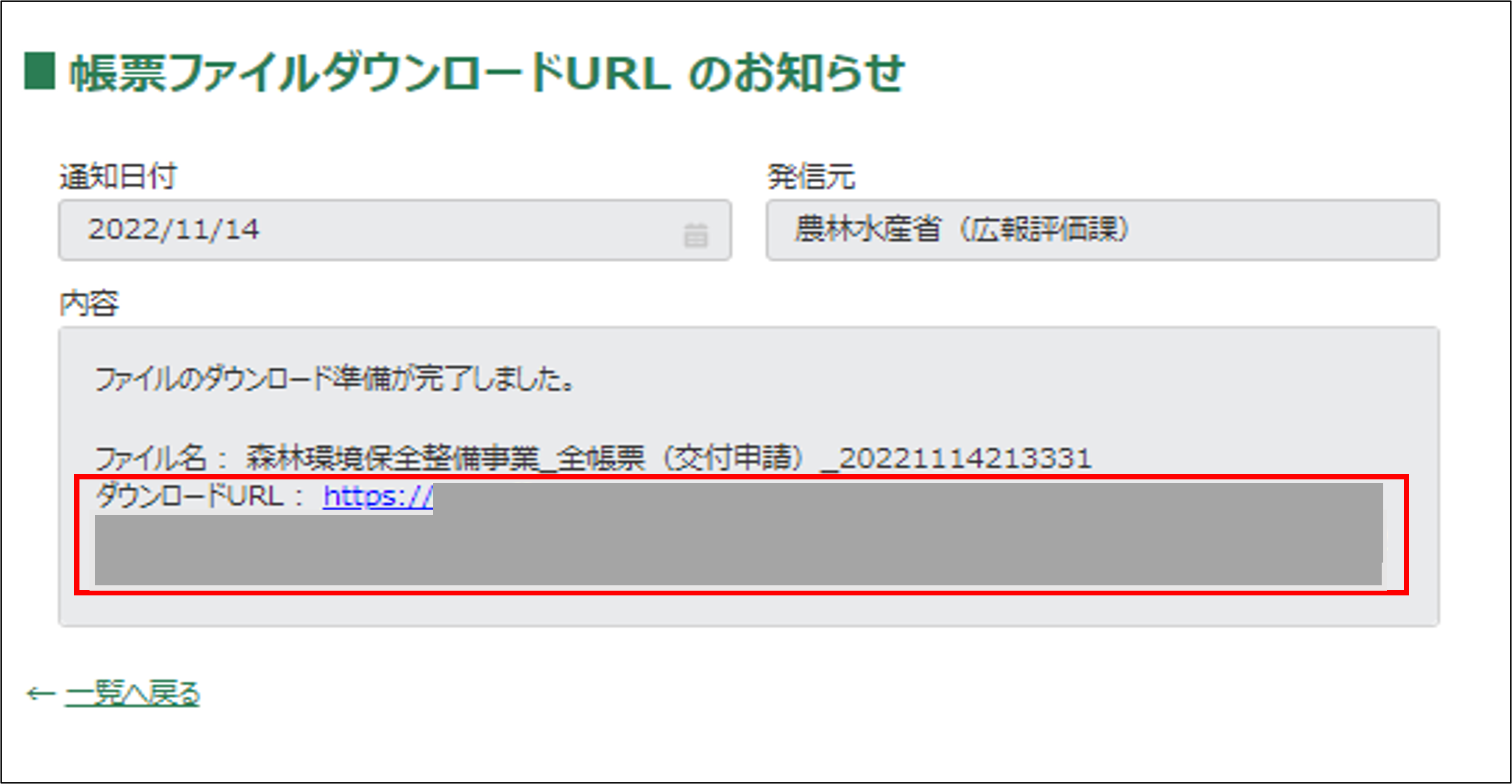
Task: Open the https:// download URL link
Action: (x=377, y=496)
